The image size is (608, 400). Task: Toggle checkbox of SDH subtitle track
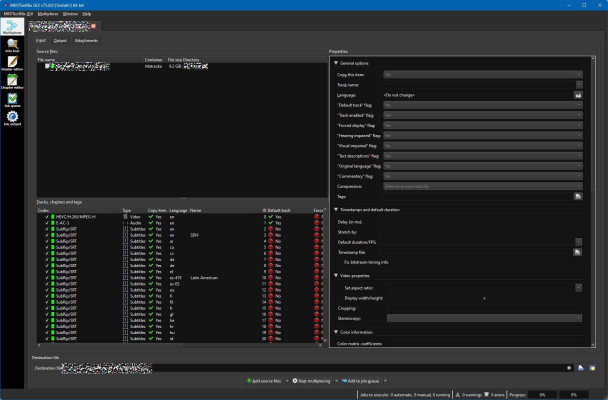pos(47,235)
